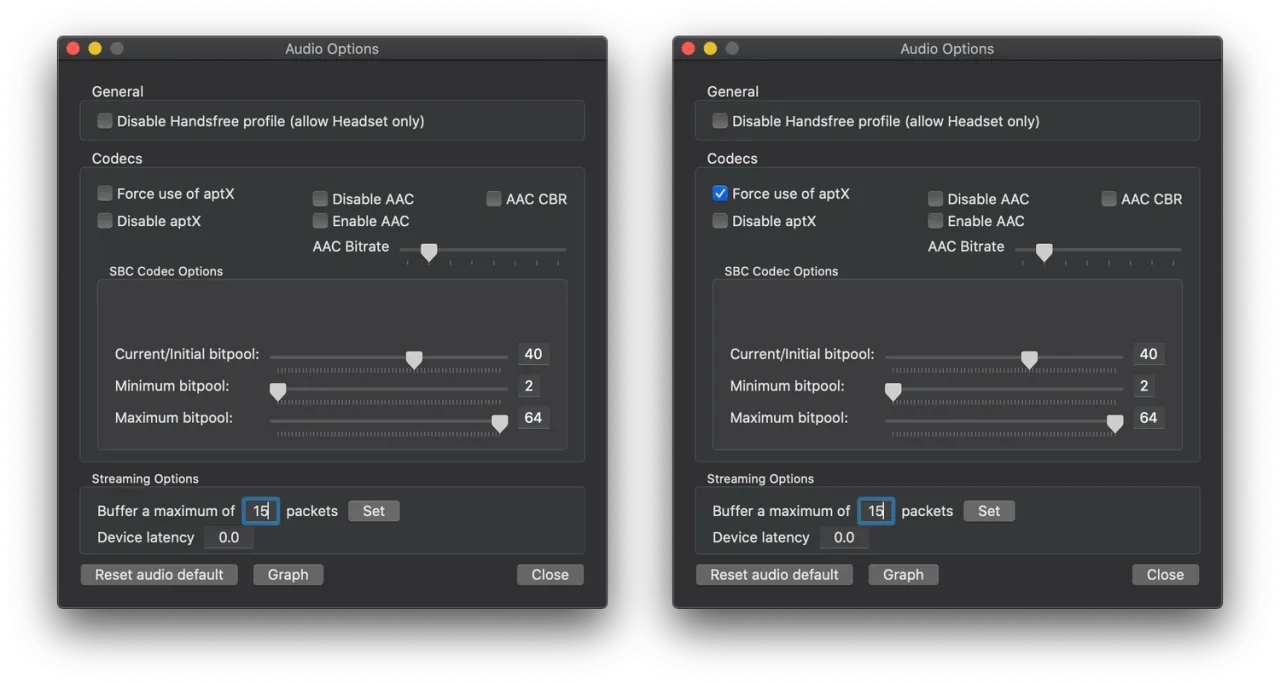The height and width of the screenshot is (684, 1280).
Task: Enable "Disable aptX" in the left dialog
Action: click(105, 221)
